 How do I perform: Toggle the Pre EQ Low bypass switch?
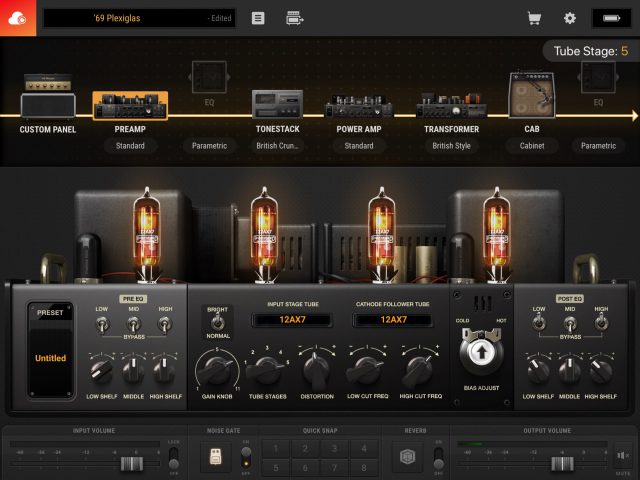coord(101,324)
